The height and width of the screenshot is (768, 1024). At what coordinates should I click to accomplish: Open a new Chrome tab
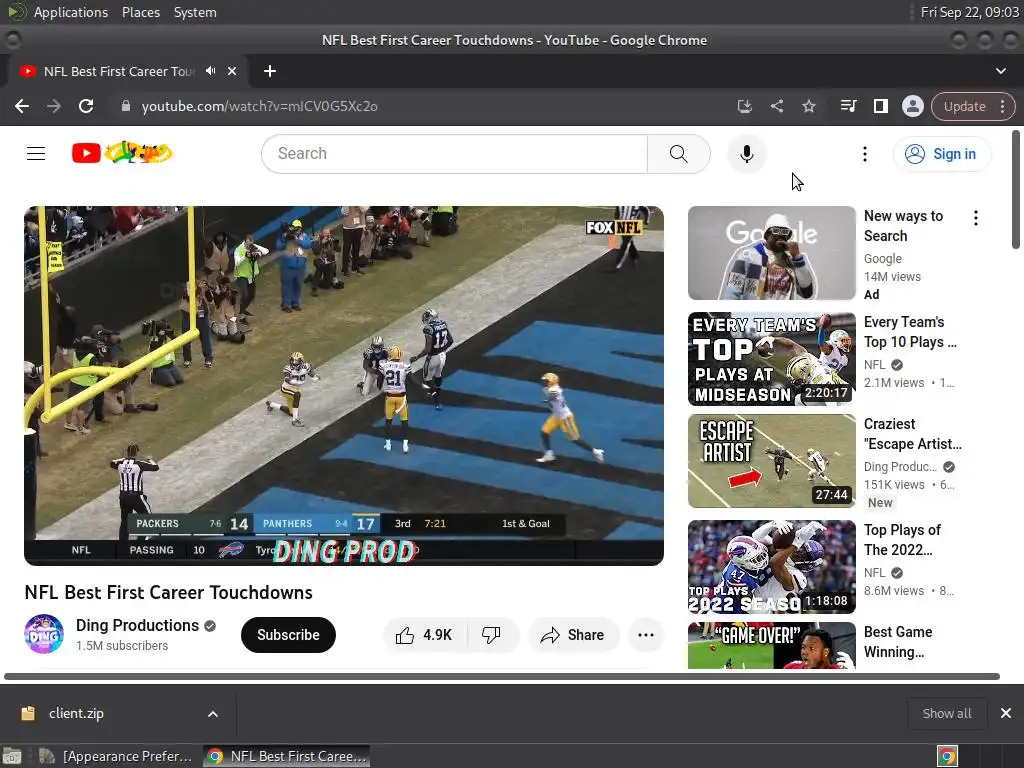tap(270, 71)
